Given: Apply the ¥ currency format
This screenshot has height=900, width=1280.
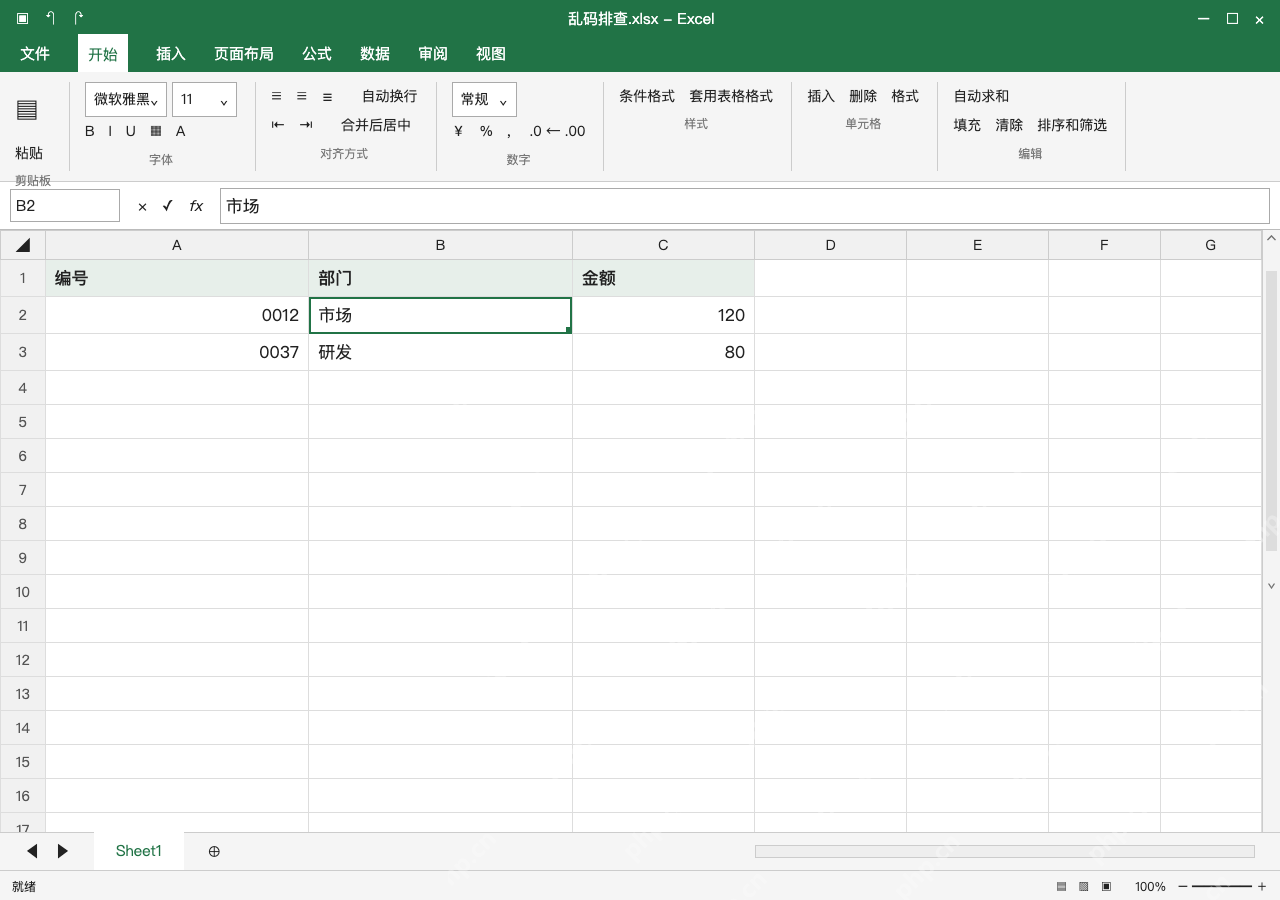Looking at the screenshot, I should (459, 131).
